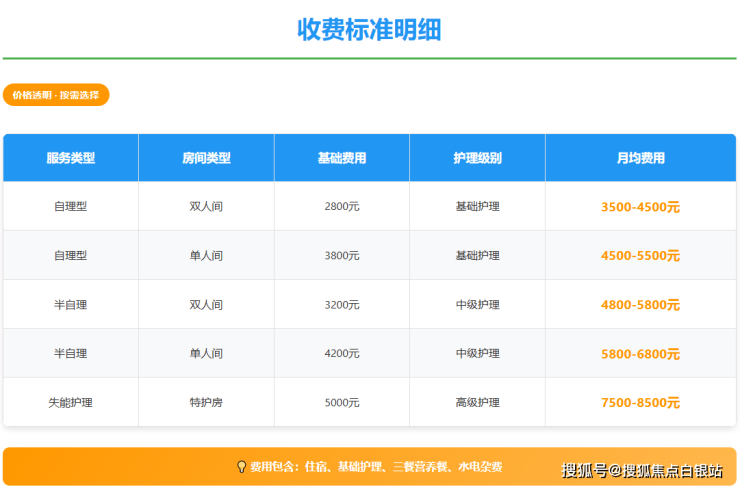This screenshot has width=740, height=487.
Task: Select the 7500-8500元 monthly price
Action: coord(640,403)
